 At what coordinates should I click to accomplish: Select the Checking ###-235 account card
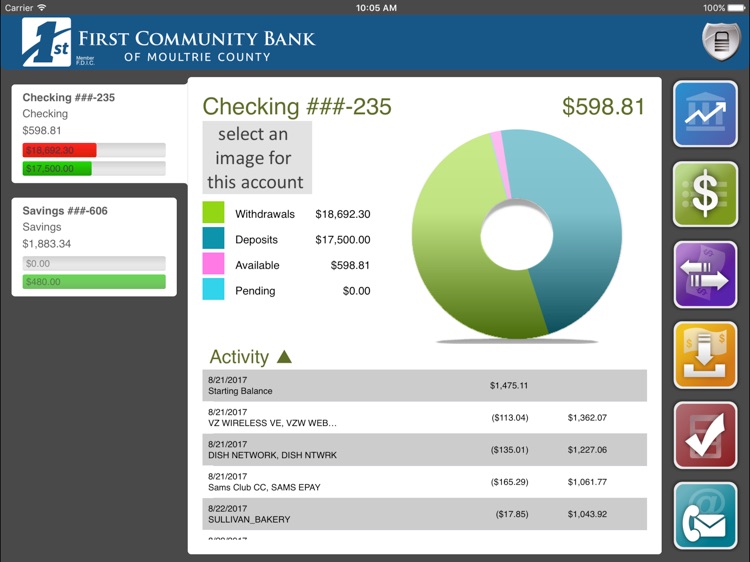(x=99, y=133)
